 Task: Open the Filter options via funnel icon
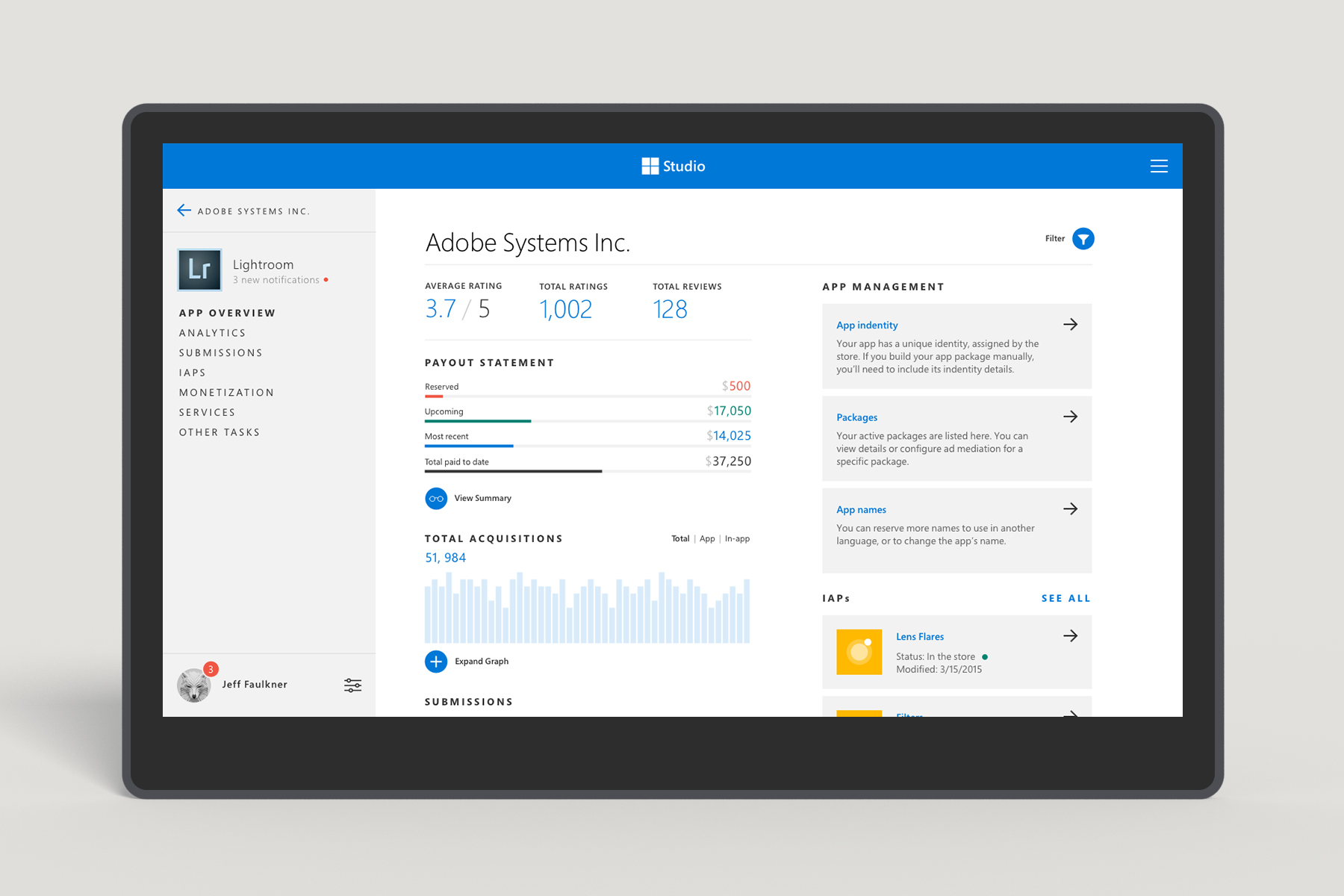tap(1083, 238)
